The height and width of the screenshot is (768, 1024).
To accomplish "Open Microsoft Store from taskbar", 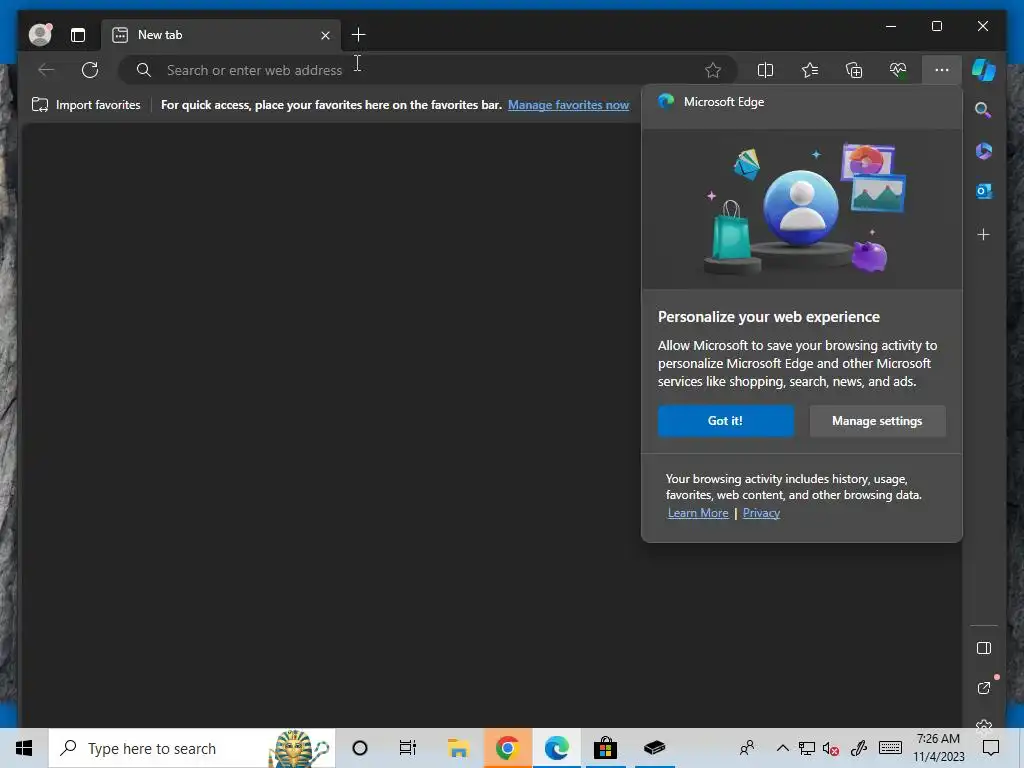I will click(x=605, y=748).
